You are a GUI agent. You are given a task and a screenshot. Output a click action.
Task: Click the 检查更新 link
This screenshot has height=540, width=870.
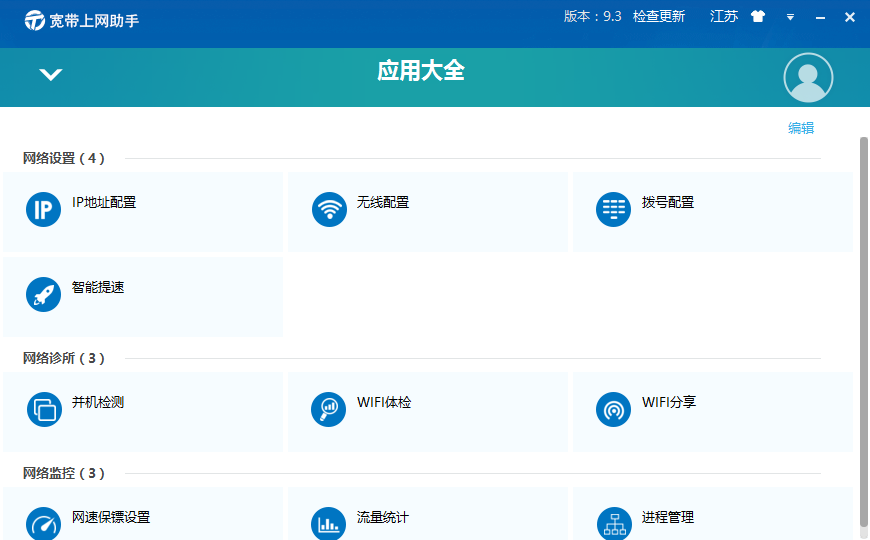[659, 17]
